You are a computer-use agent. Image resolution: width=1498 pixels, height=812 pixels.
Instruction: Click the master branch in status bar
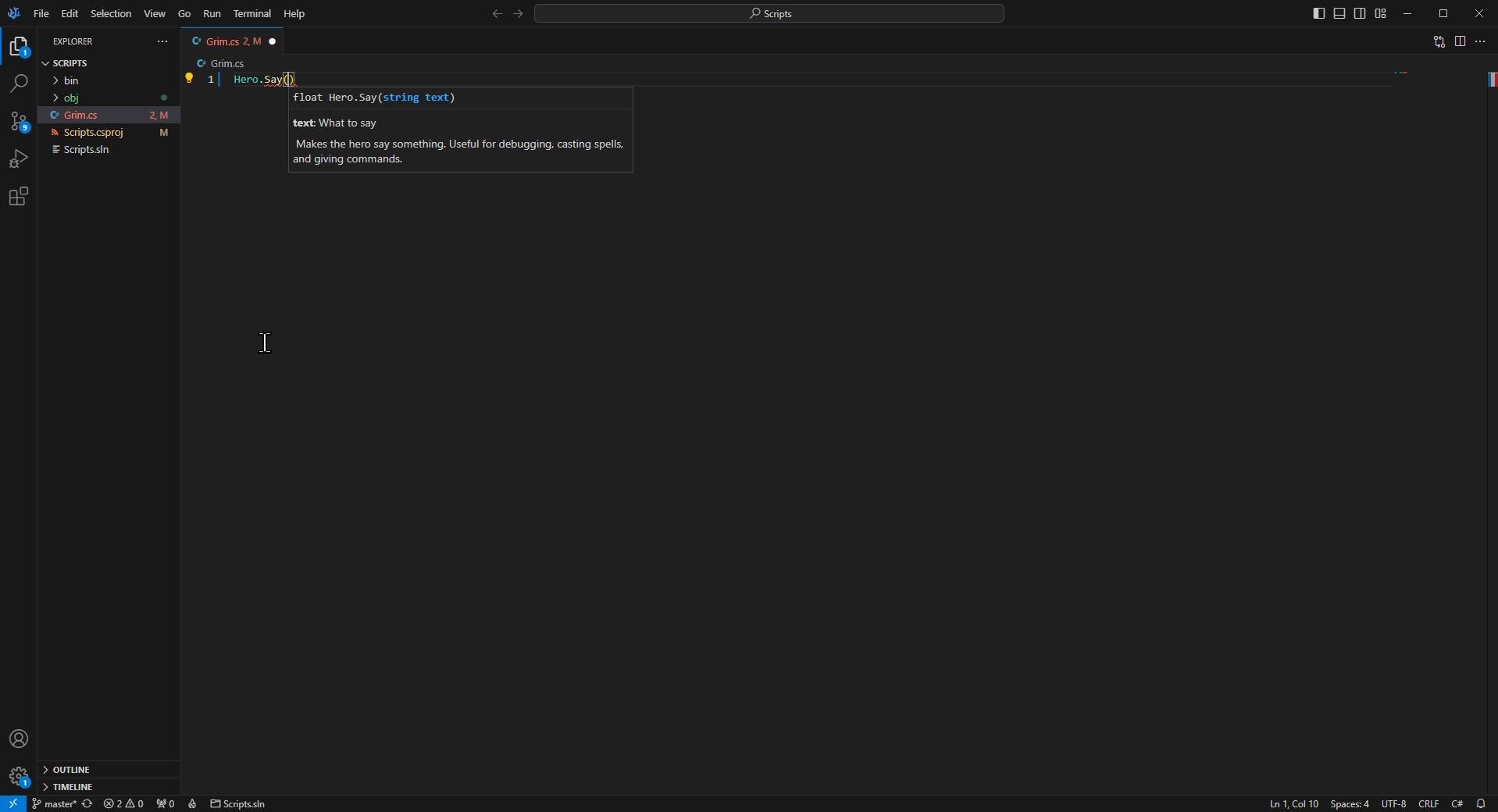(x=54, y=803)
